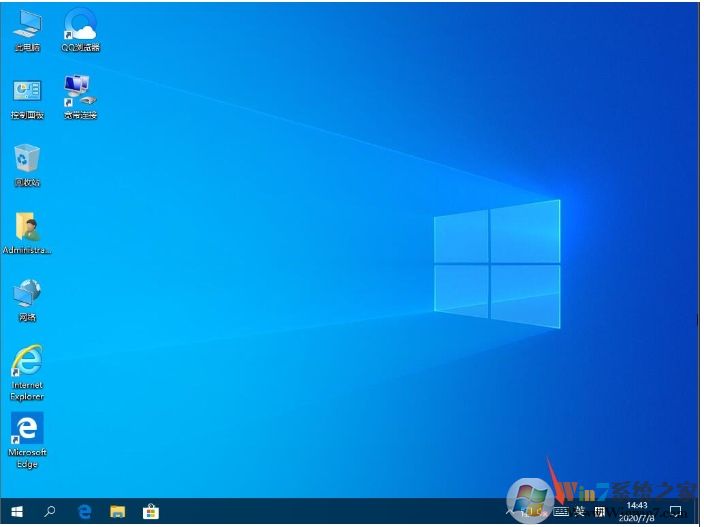Select the Internet Explorer desktop shortcut
704x527 pixels.
[27, 373]
